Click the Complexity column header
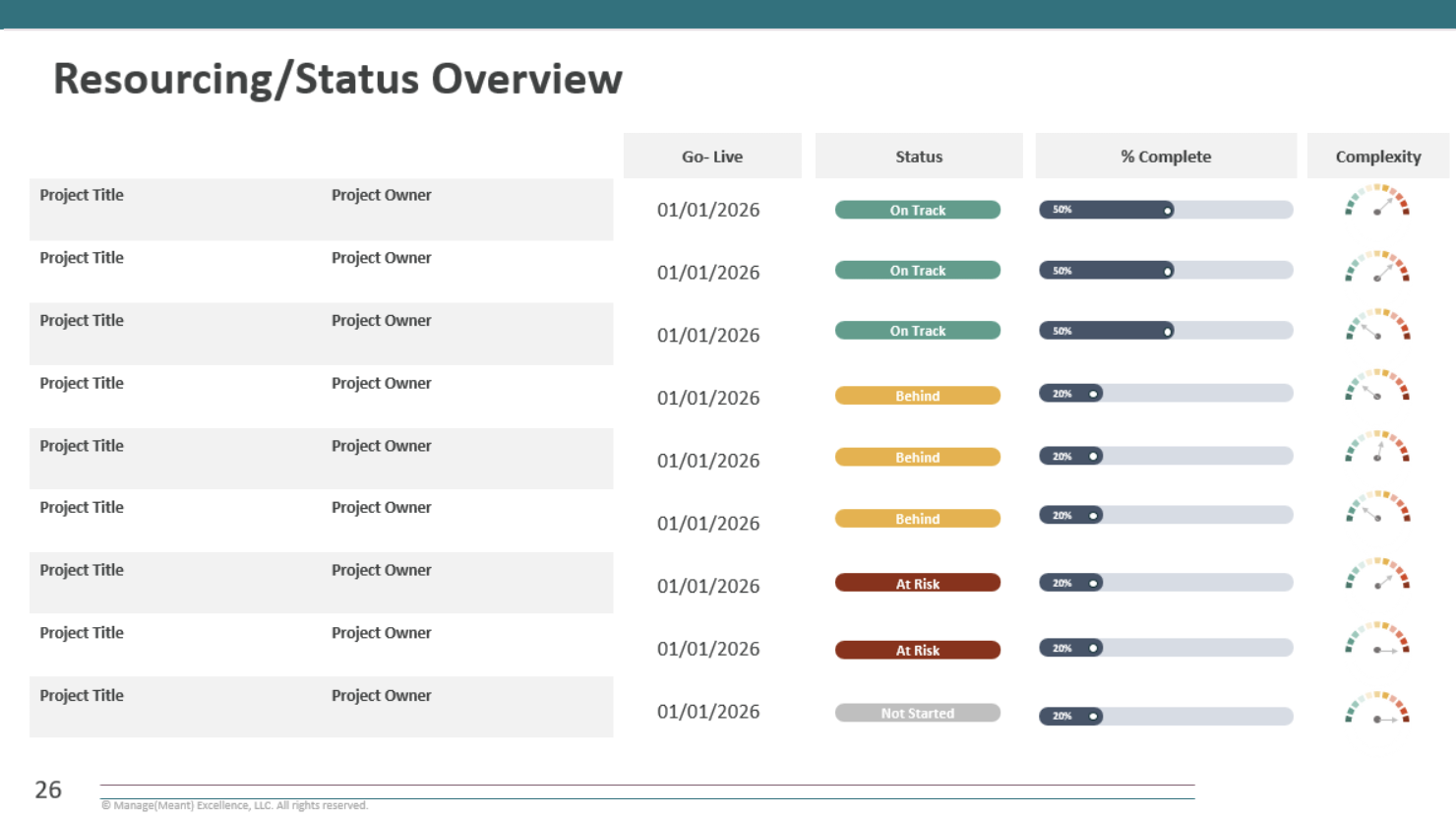This screenshot has width=1456, height=819. point(1378,156)
